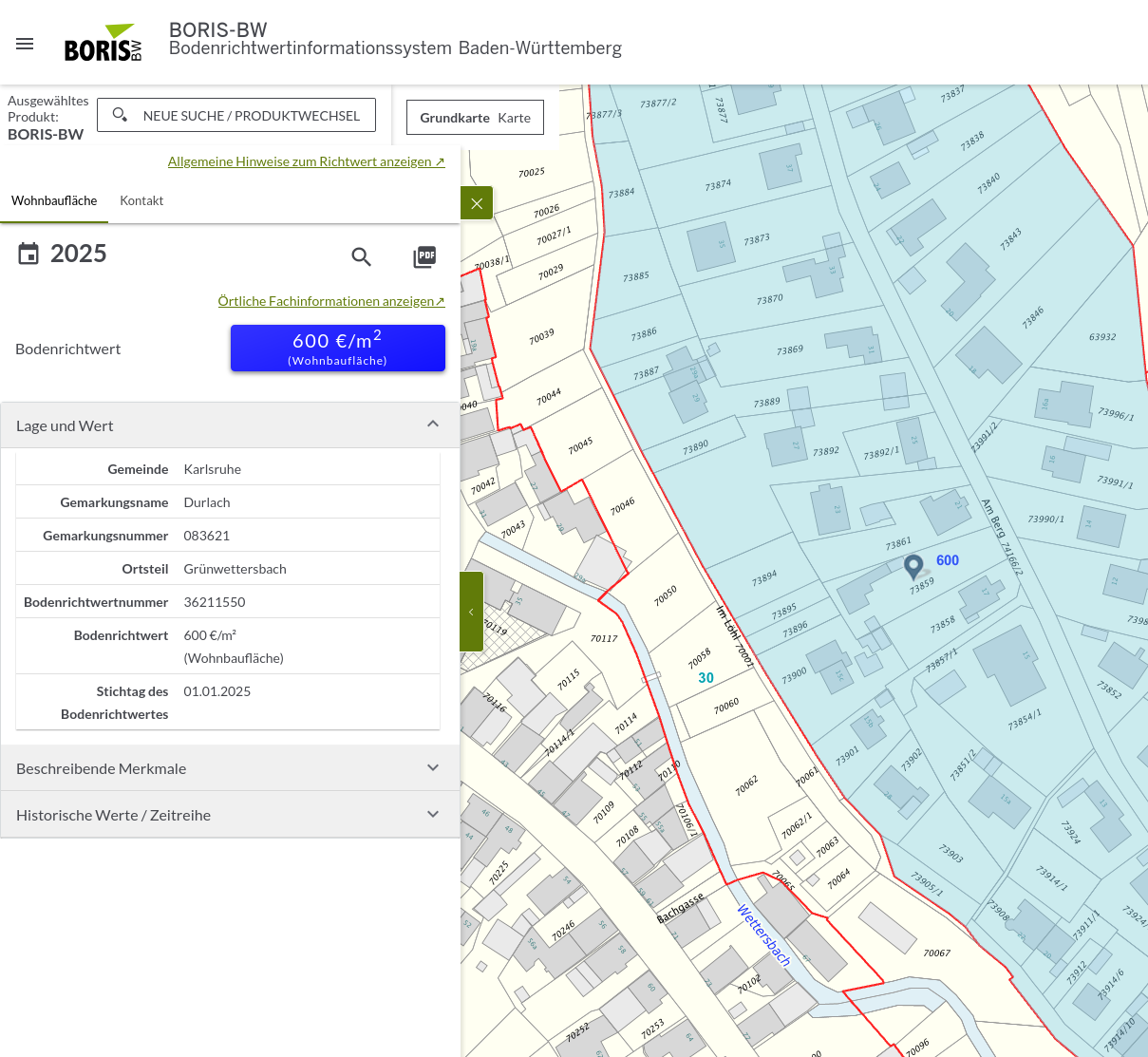Click the map location pin marker
The image size is (1148, 1057).
tap(913, 566)
